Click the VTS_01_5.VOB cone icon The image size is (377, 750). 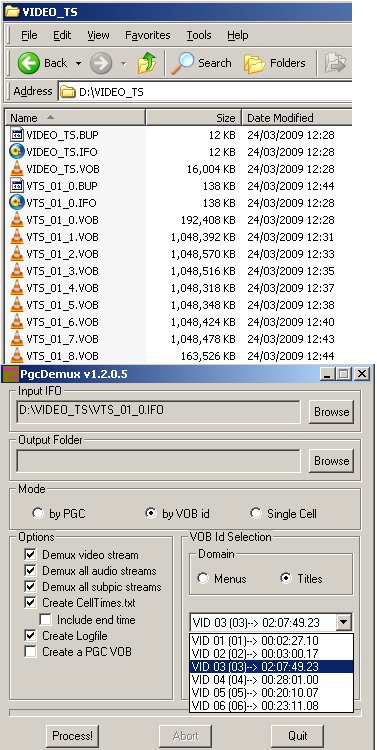click(x=17, y=305)
